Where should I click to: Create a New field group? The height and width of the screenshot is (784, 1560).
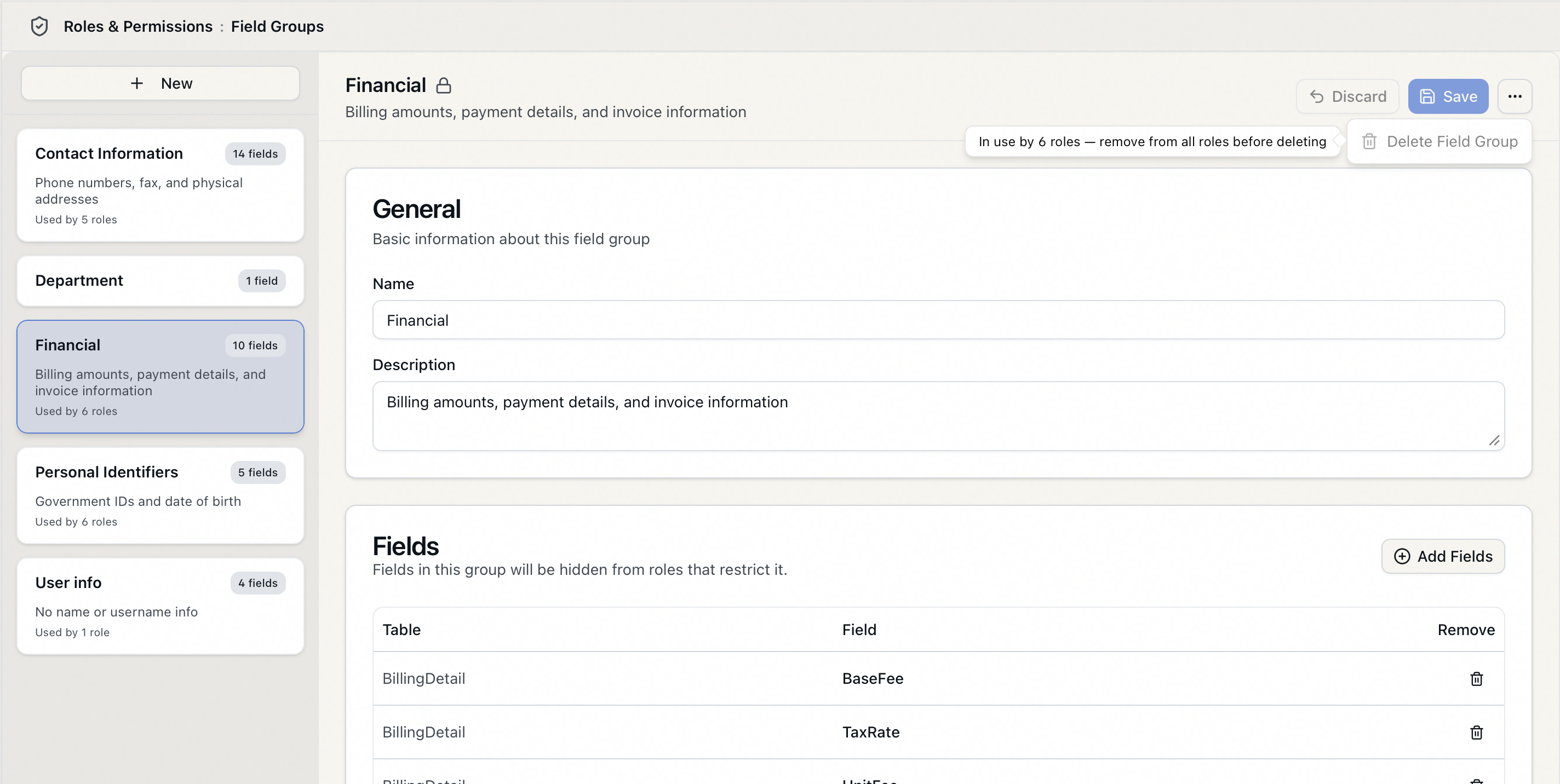[160, 84]
